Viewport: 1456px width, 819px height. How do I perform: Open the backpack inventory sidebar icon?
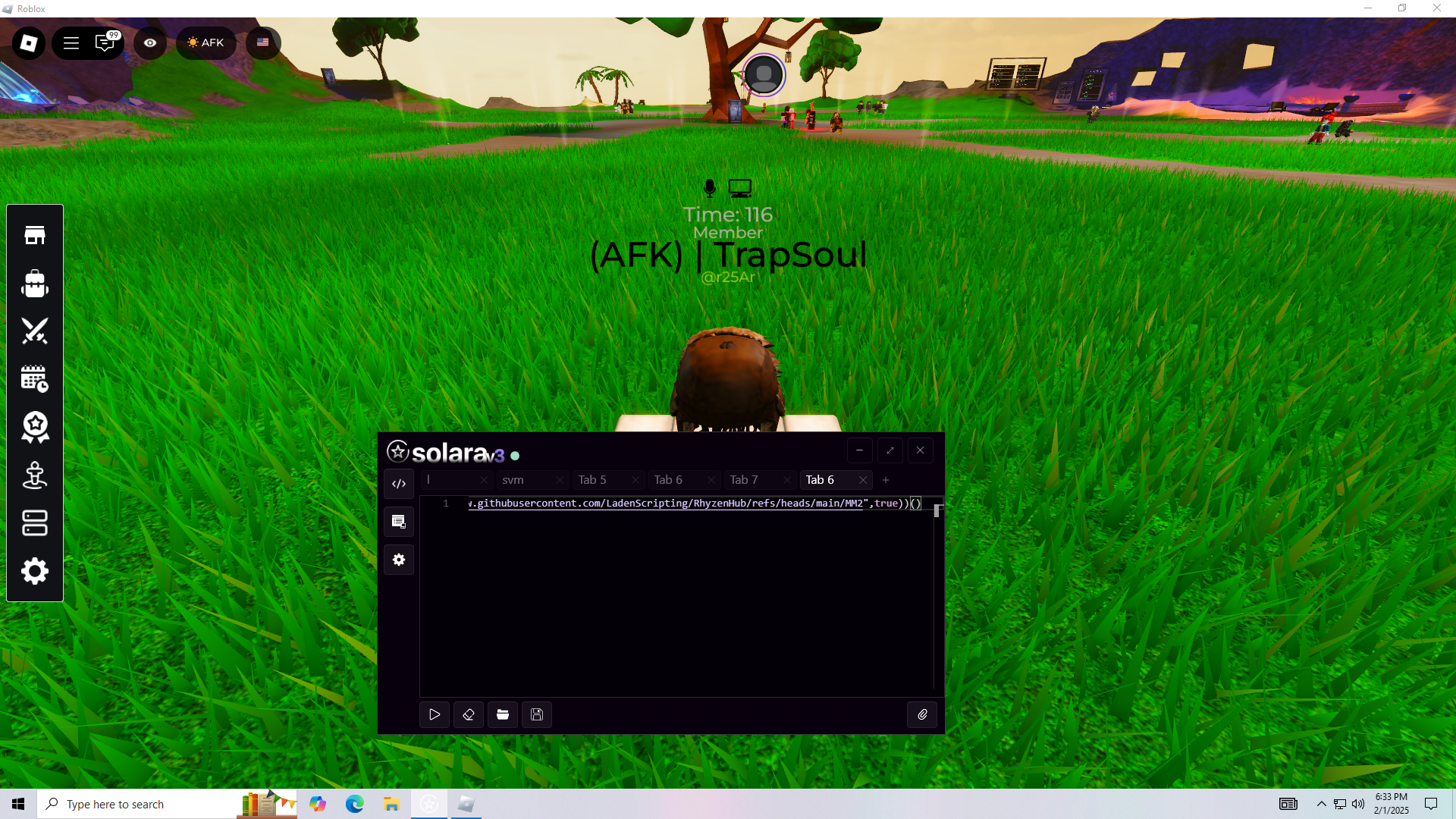(x=35, y=284)
